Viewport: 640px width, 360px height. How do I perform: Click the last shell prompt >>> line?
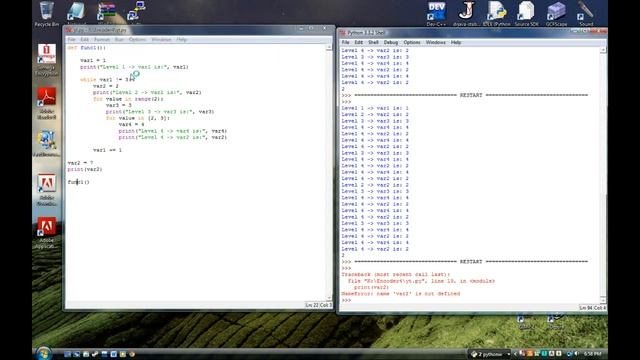(347, 300)
